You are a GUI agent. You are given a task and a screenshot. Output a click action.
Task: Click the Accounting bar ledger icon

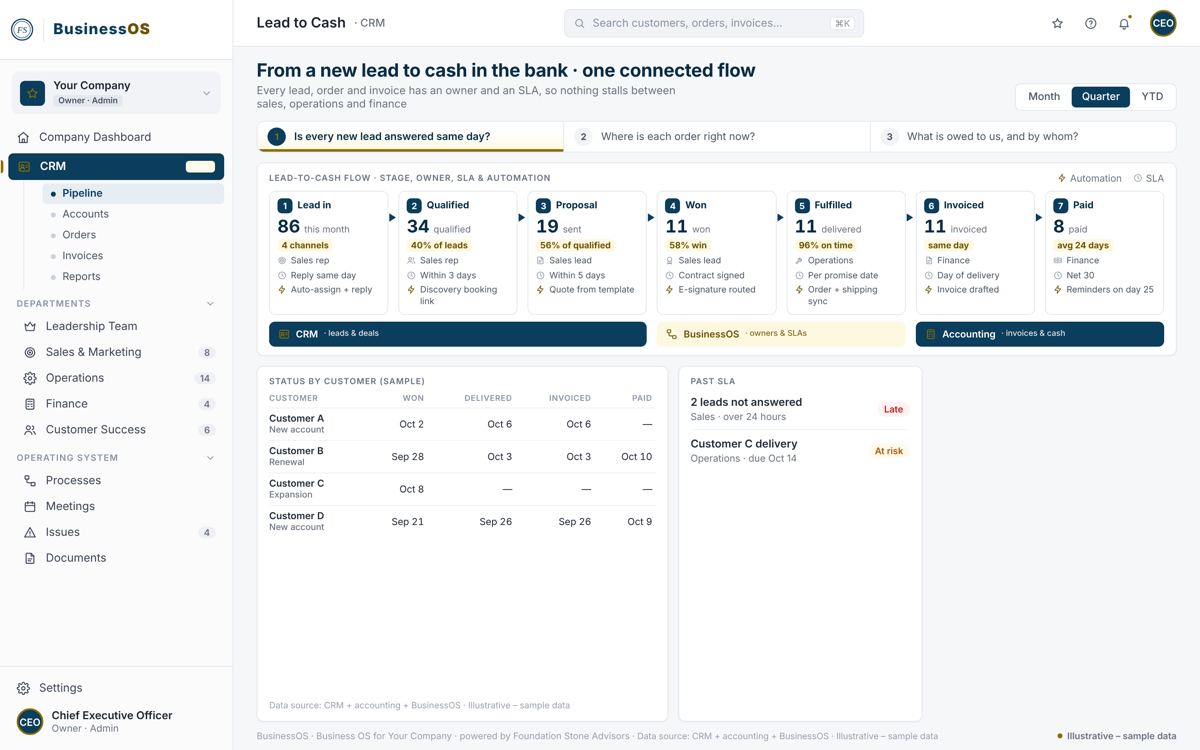(930, 334)
